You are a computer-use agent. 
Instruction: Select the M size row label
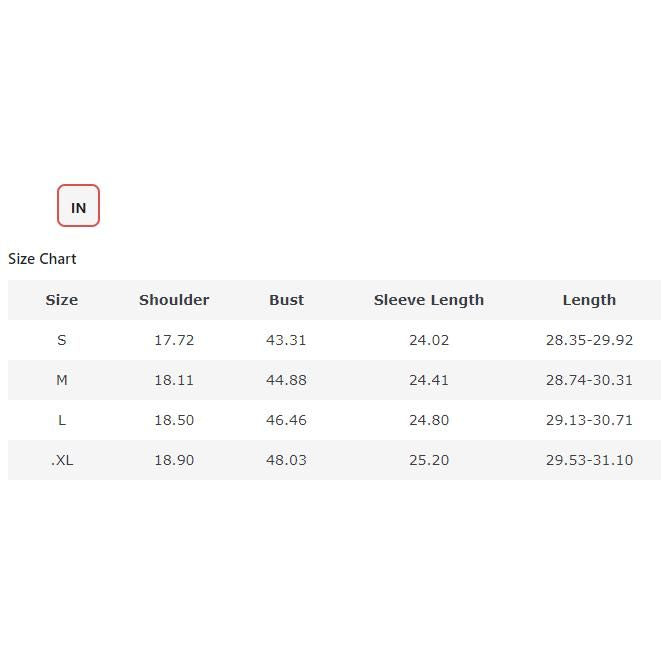pos(61,380)
